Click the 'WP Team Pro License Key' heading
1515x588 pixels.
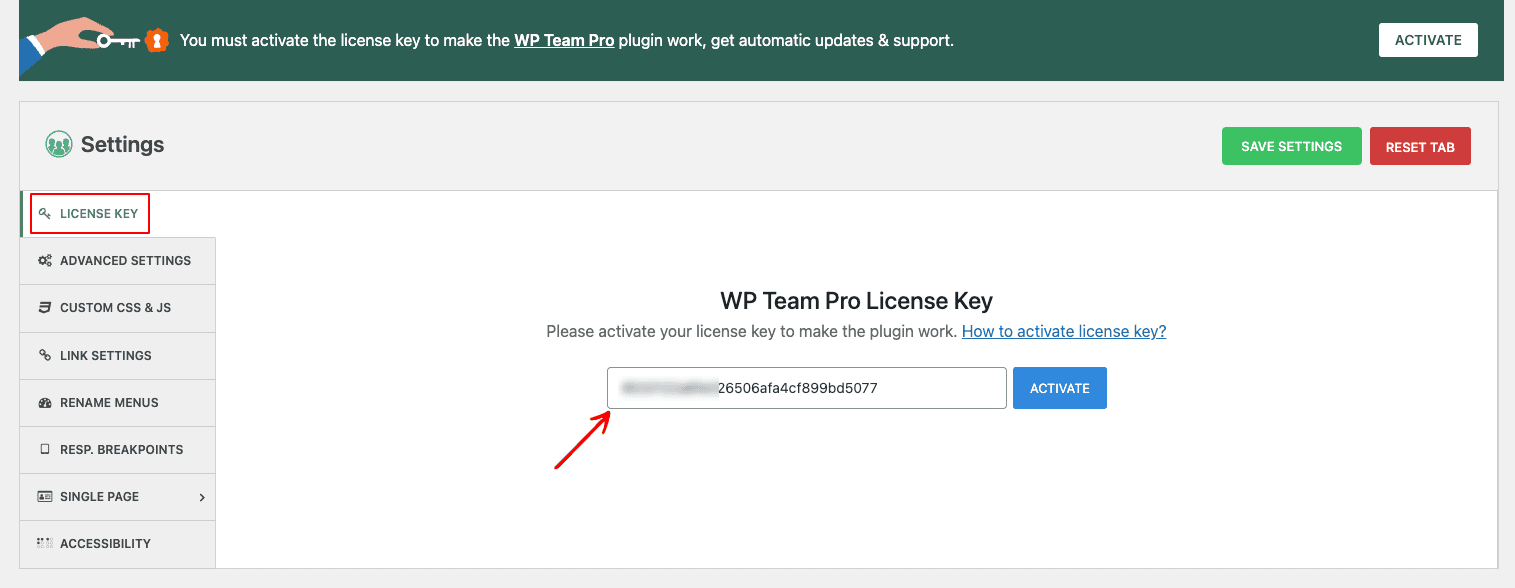click(x=856, y=301)
